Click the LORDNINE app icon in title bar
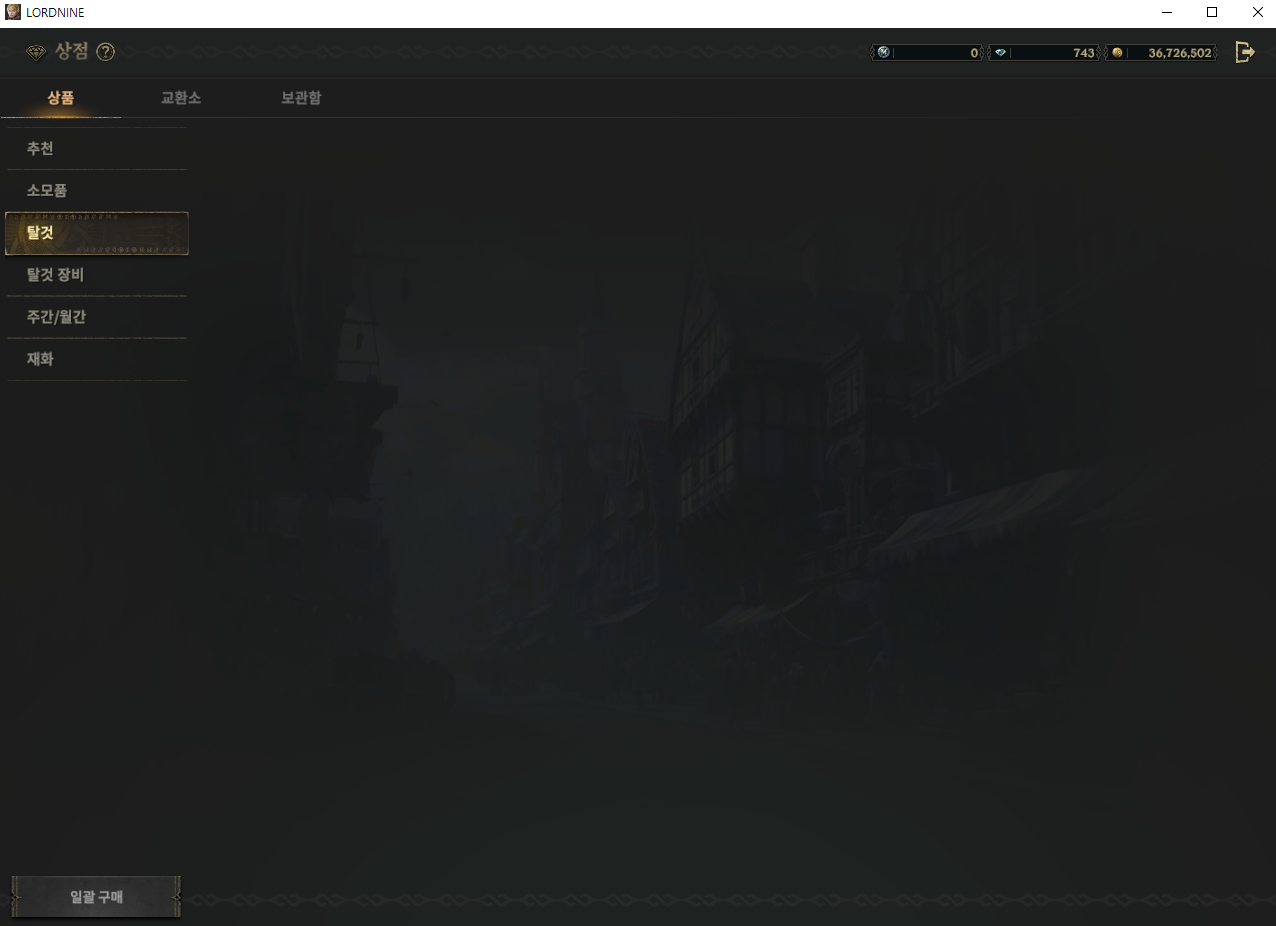This screenshot has height=926, width=1276. click(x=13, y=12)
